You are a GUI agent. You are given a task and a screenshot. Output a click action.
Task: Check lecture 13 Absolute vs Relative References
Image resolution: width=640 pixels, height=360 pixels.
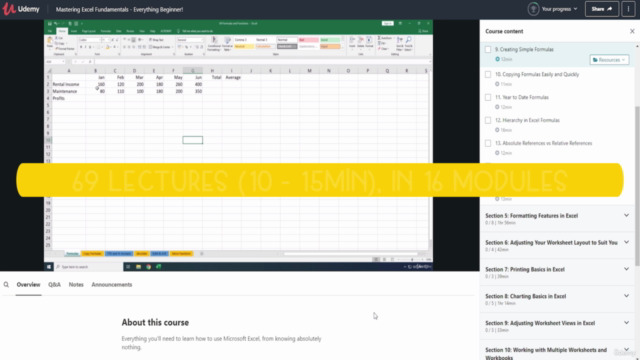(488, 143)
